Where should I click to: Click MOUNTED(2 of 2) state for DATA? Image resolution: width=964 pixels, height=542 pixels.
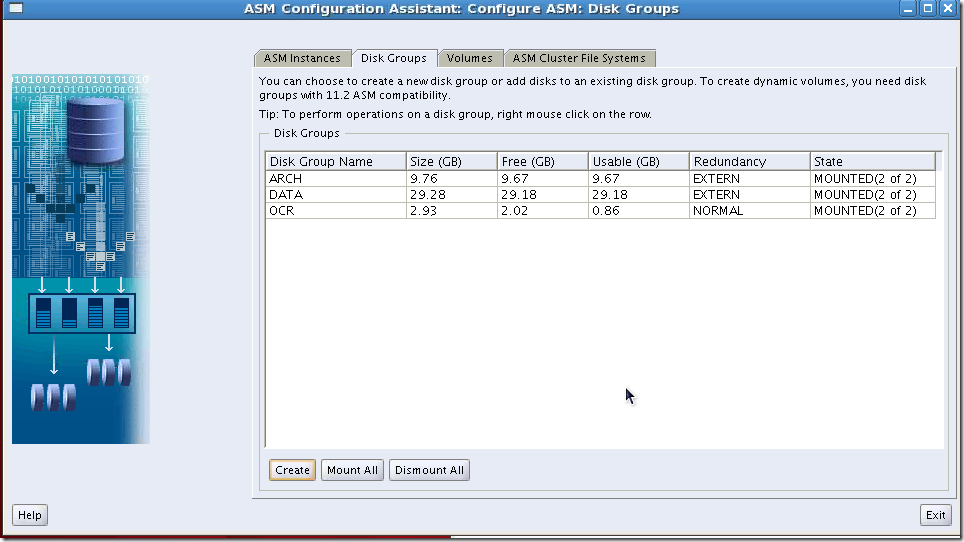pos(865,195)
